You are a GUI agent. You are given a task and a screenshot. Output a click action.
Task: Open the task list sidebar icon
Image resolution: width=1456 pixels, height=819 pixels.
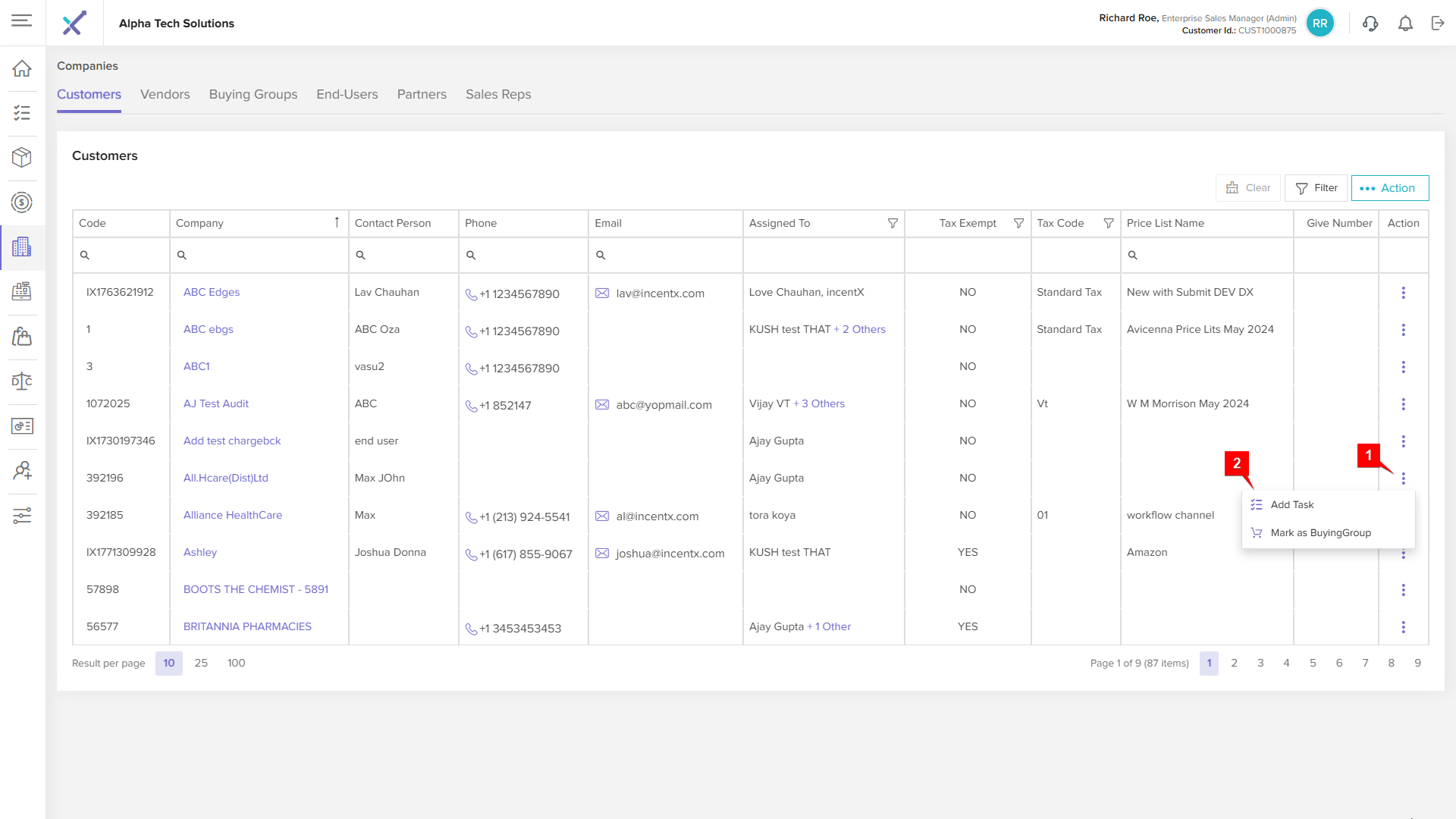22,113
